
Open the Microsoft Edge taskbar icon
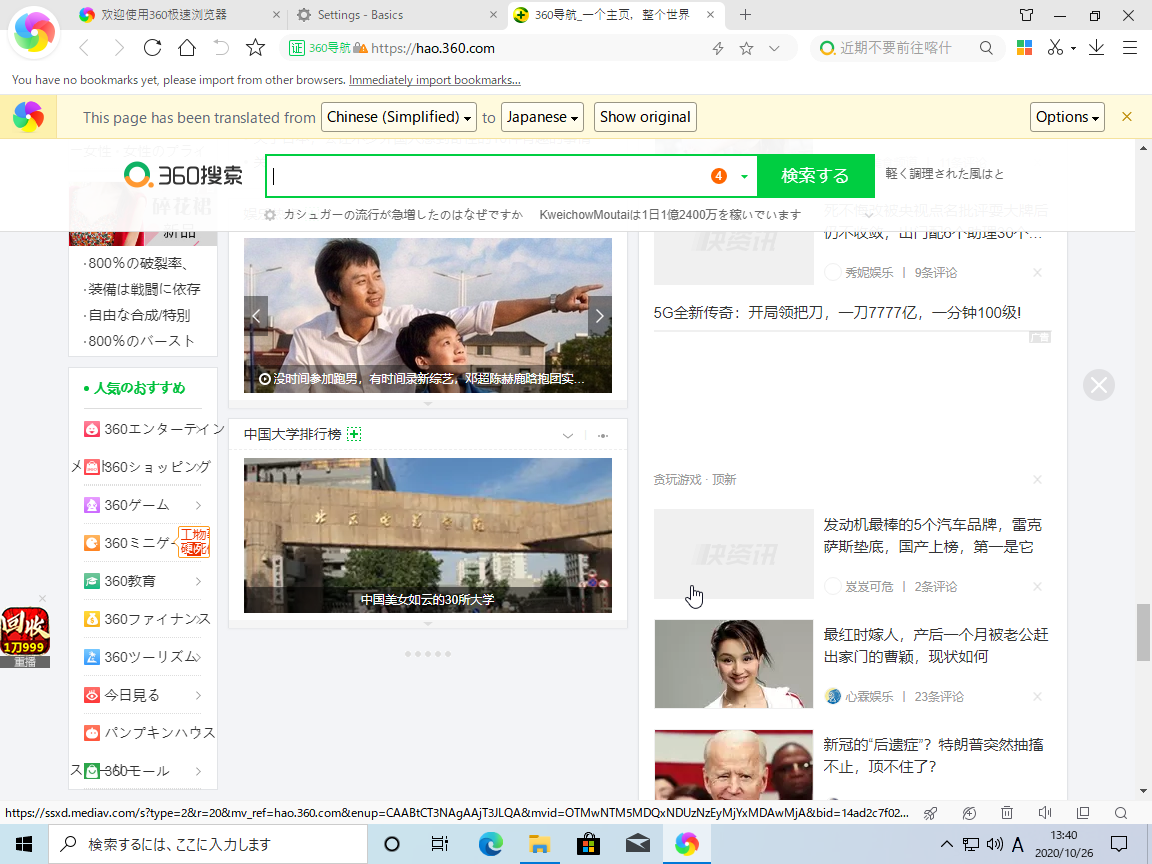point(490,844)
